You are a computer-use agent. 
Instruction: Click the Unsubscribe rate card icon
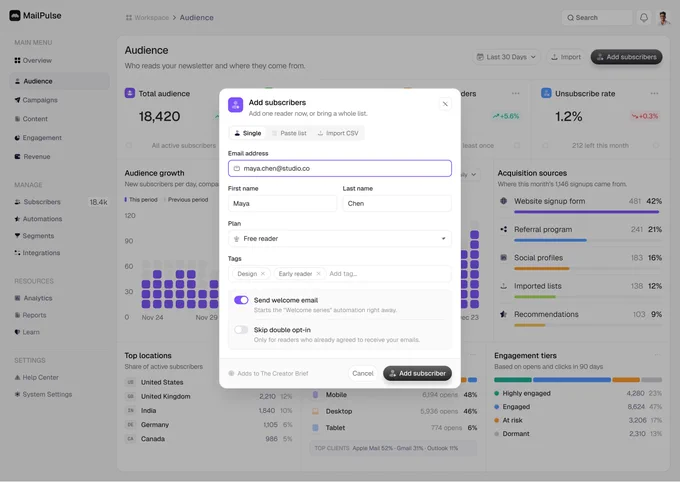pos(546,93)
